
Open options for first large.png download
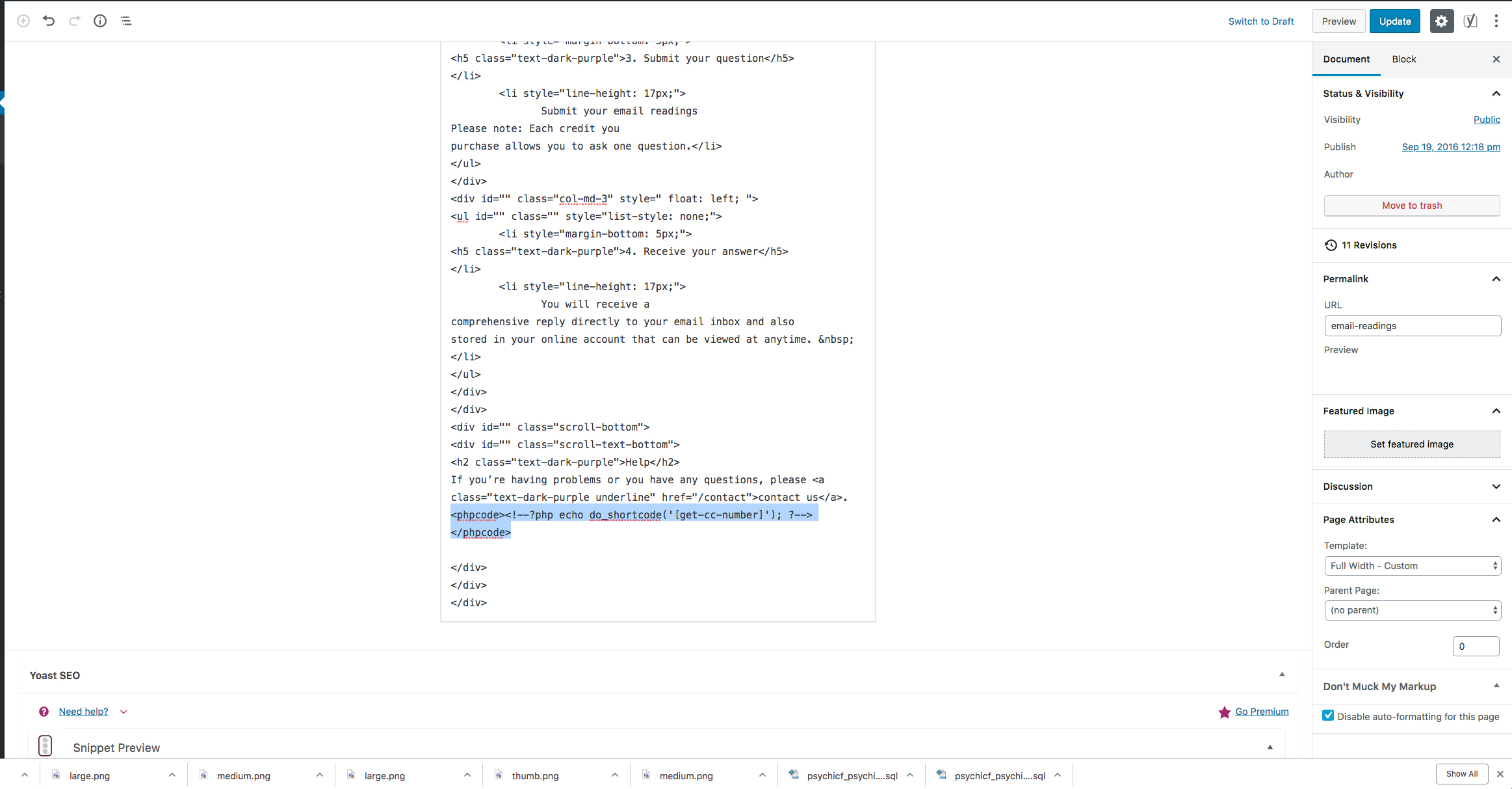[x=172, y=775]
